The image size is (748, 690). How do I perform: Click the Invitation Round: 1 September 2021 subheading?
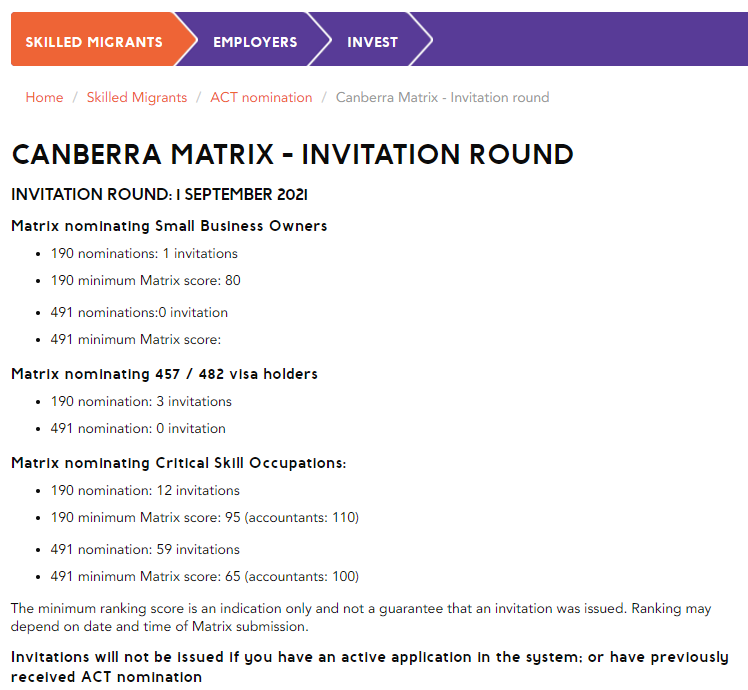pyautogui.click(x=159, y=194)
